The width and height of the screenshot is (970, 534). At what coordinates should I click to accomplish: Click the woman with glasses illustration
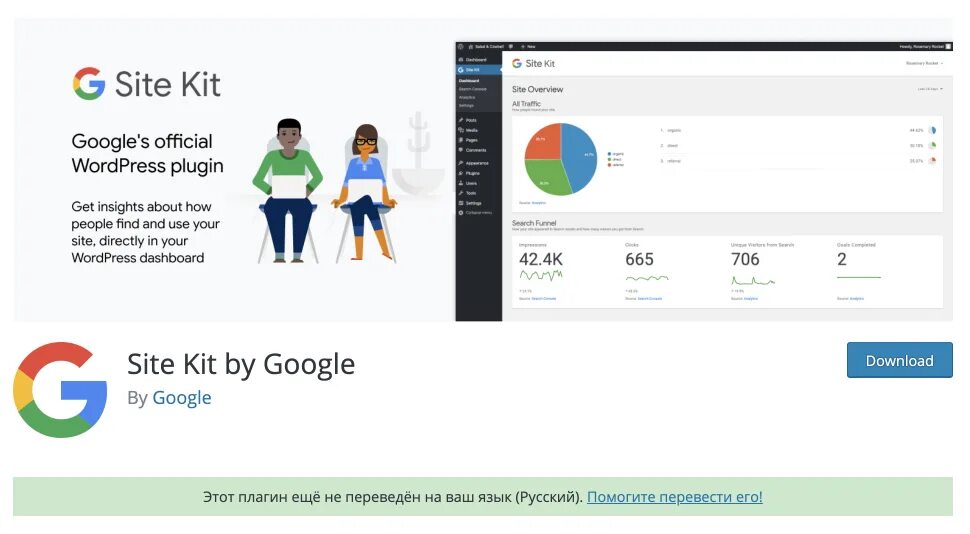tap(365, 192)
